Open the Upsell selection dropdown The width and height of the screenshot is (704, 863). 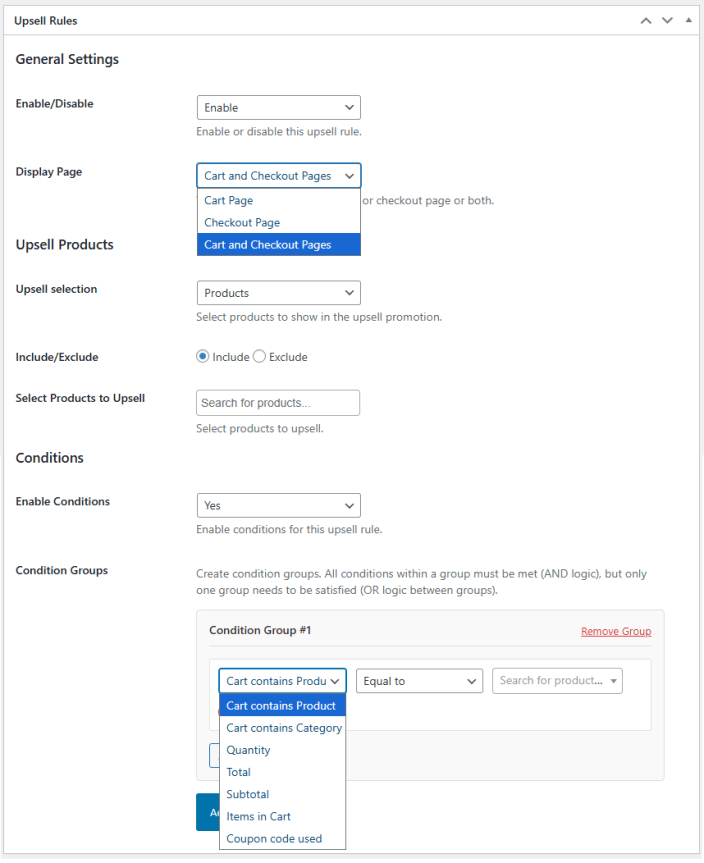(x=278, y=293)
